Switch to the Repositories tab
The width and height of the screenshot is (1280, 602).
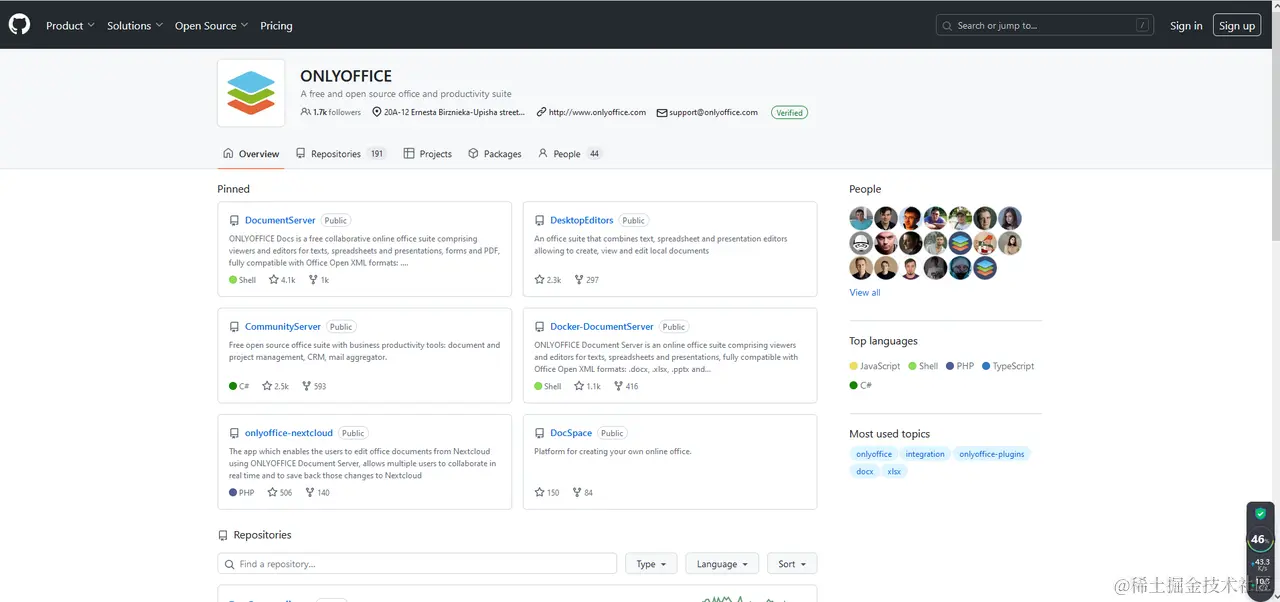click(341, 154)
